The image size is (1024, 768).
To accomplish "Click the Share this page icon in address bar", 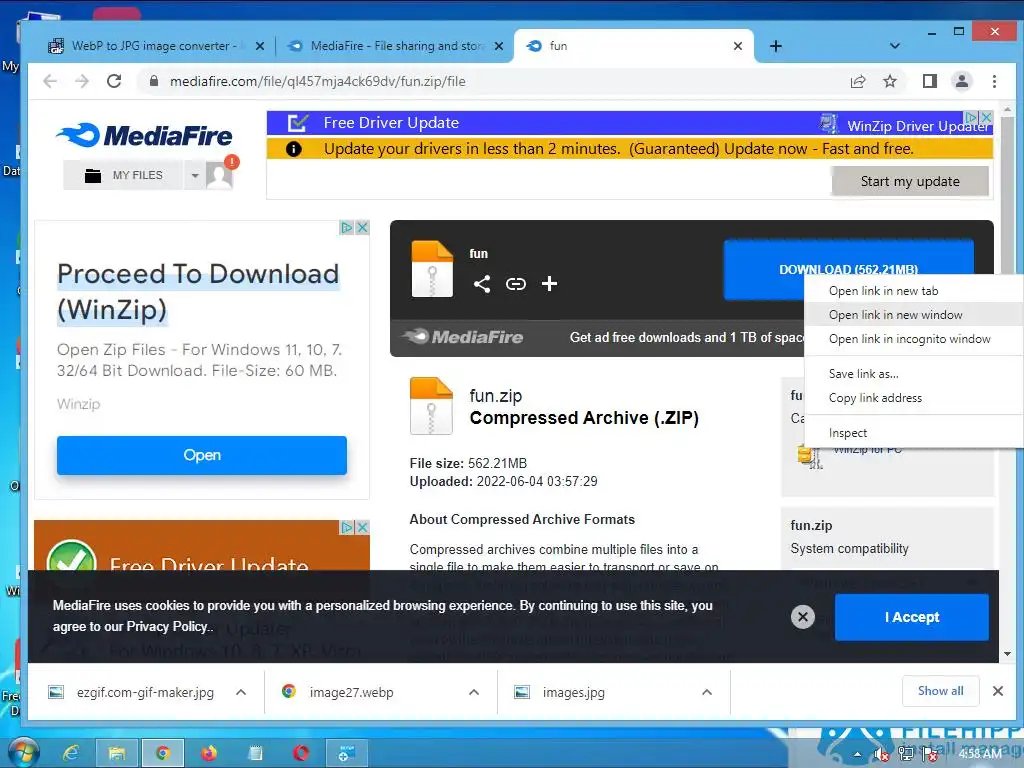I will pyautogui.click(x=857, y=81).
